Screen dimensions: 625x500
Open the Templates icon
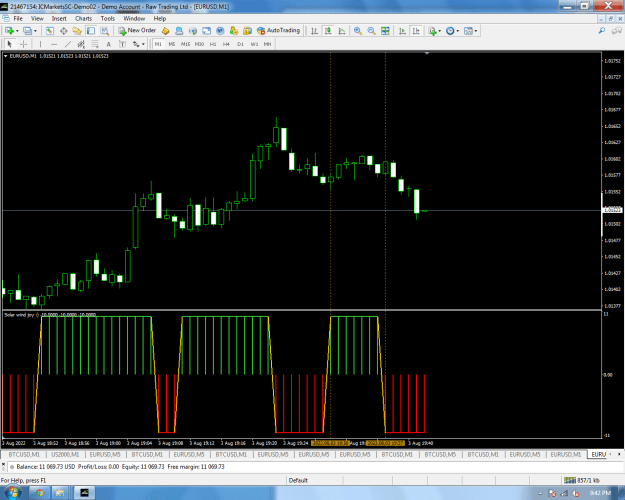click(x=468, y=31)
